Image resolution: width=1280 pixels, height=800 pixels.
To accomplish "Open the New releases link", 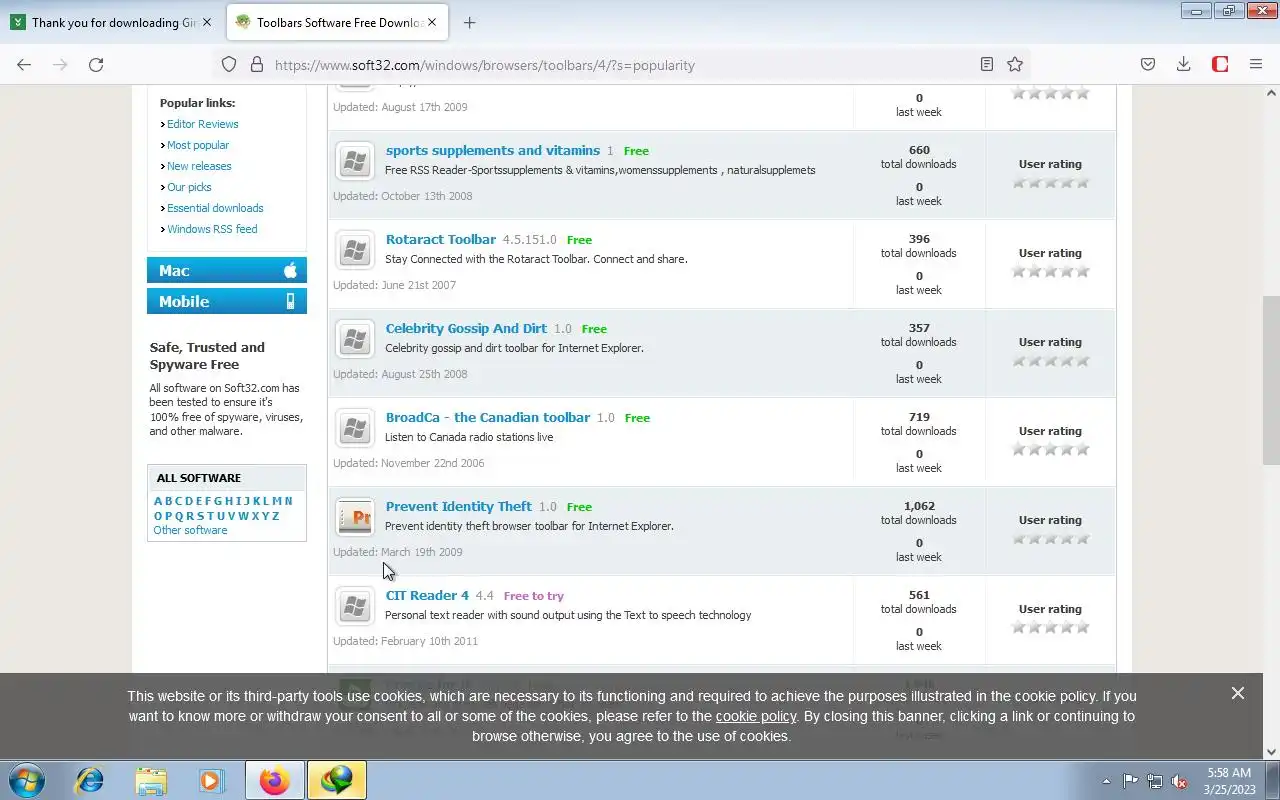I will [x=199, y=166].
